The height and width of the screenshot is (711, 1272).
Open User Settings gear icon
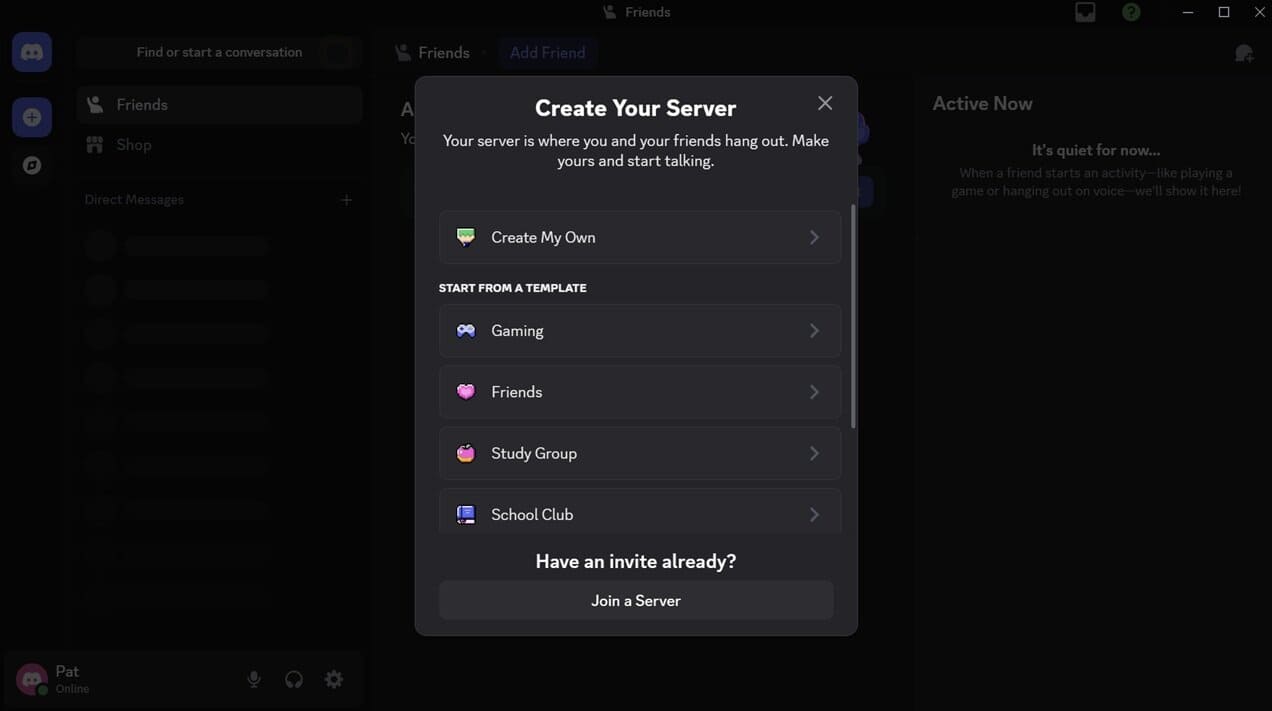[334, 679]
